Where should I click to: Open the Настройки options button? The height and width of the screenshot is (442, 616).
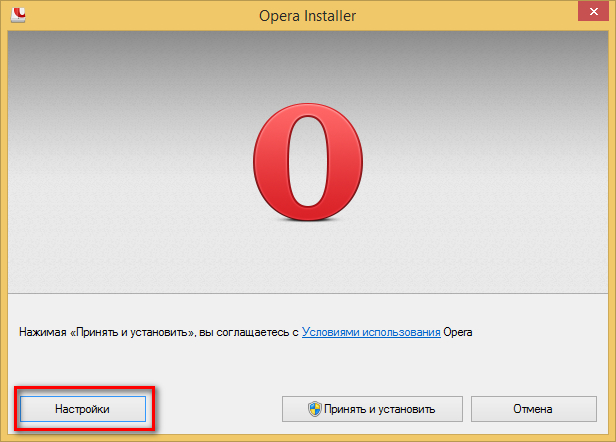pyautogui.click(x=82, y=409)
